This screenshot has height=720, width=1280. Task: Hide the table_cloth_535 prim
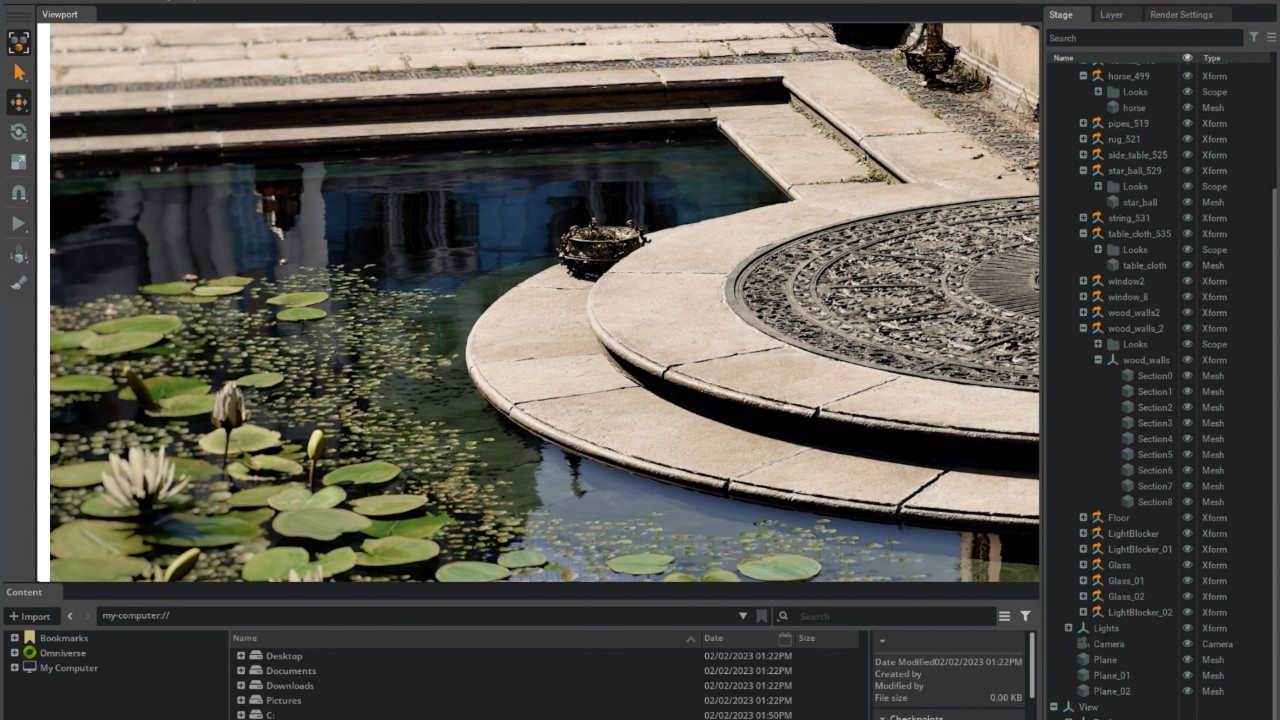tap(1187, 233)
